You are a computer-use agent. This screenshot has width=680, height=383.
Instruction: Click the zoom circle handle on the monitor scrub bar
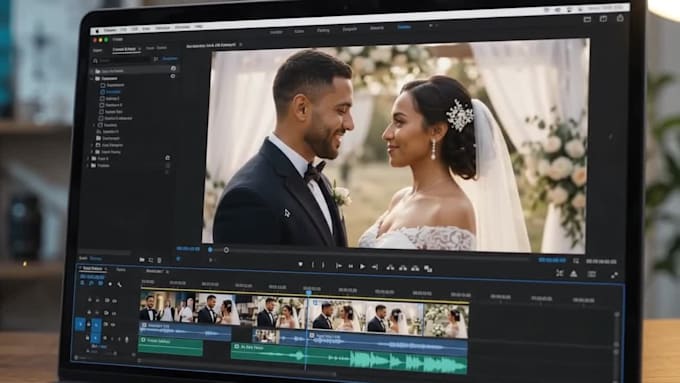coord(226,250)
